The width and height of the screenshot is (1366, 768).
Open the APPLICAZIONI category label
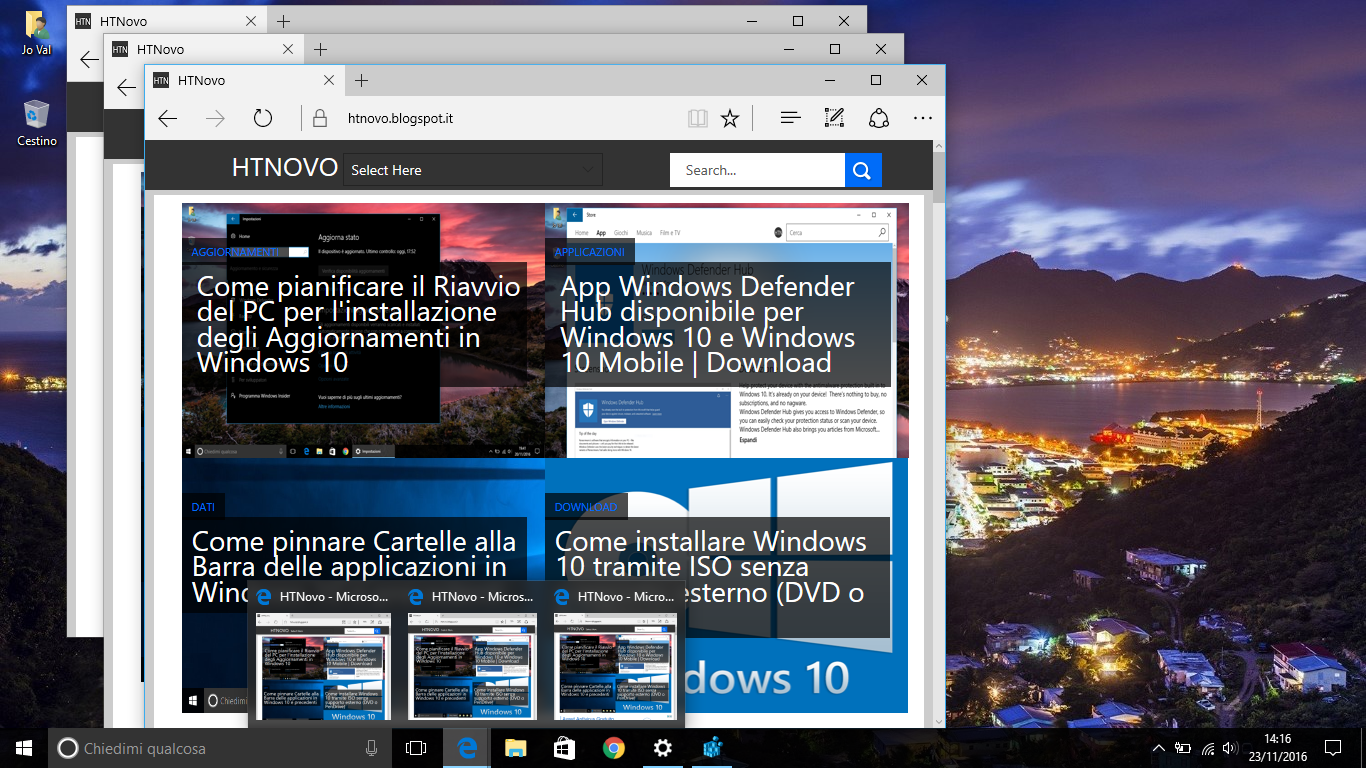[x=589, y=252]
